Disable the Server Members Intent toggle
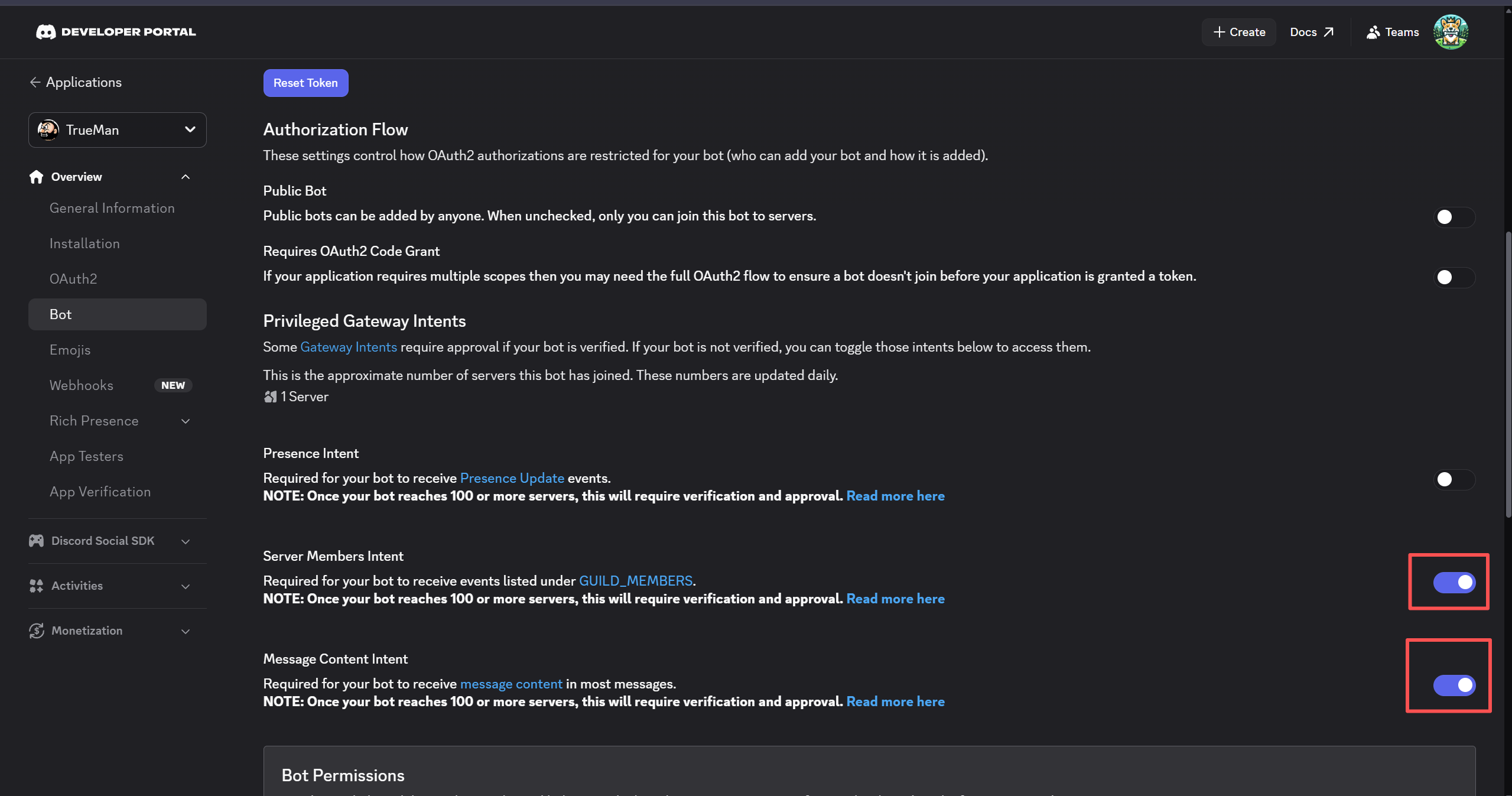This screenshot has width=1512, height=796. (1454, 582)
